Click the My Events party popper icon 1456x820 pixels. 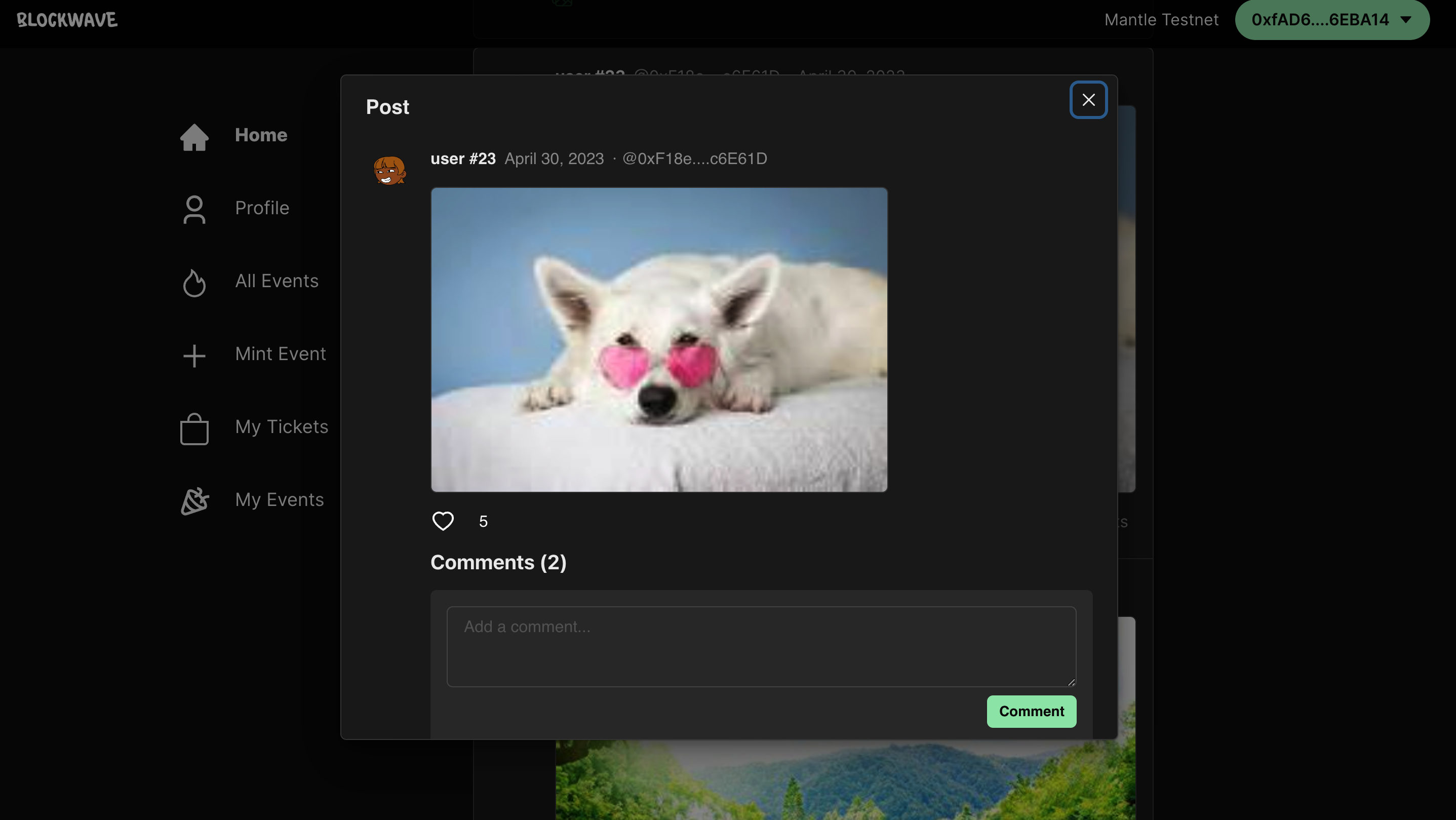(194, 501)
